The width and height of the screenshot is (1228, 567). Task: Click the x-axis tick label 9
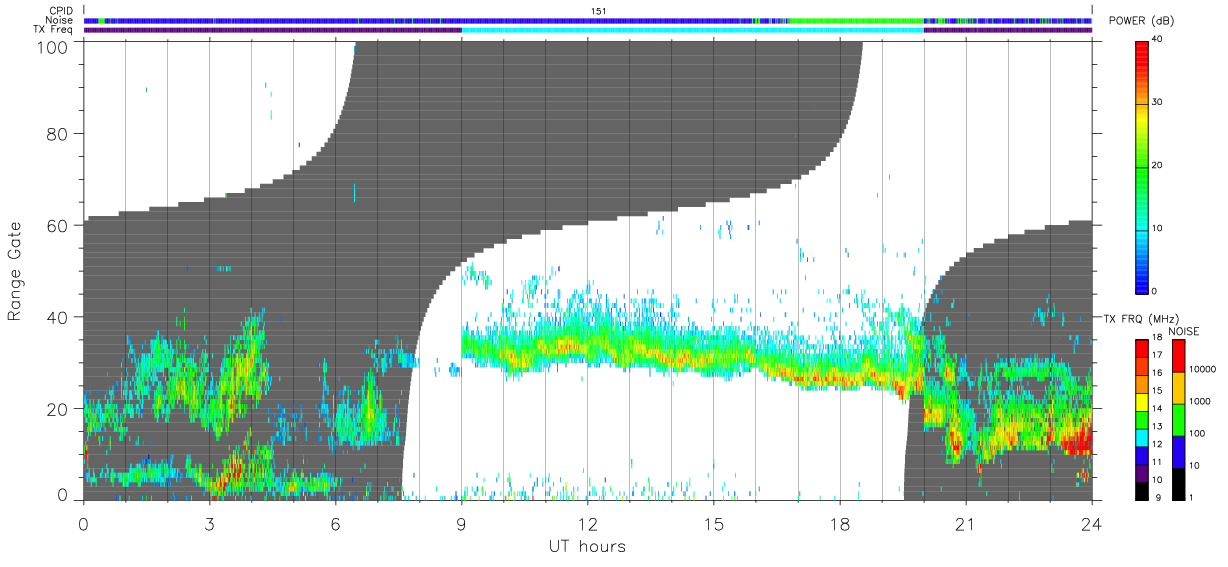click(461, 523)
